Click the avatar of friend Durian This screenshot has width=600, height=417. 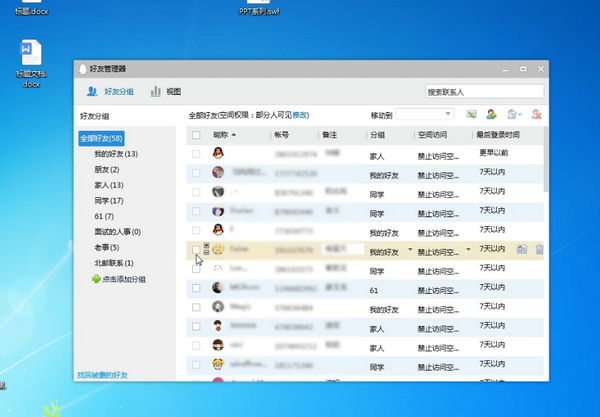218,211
